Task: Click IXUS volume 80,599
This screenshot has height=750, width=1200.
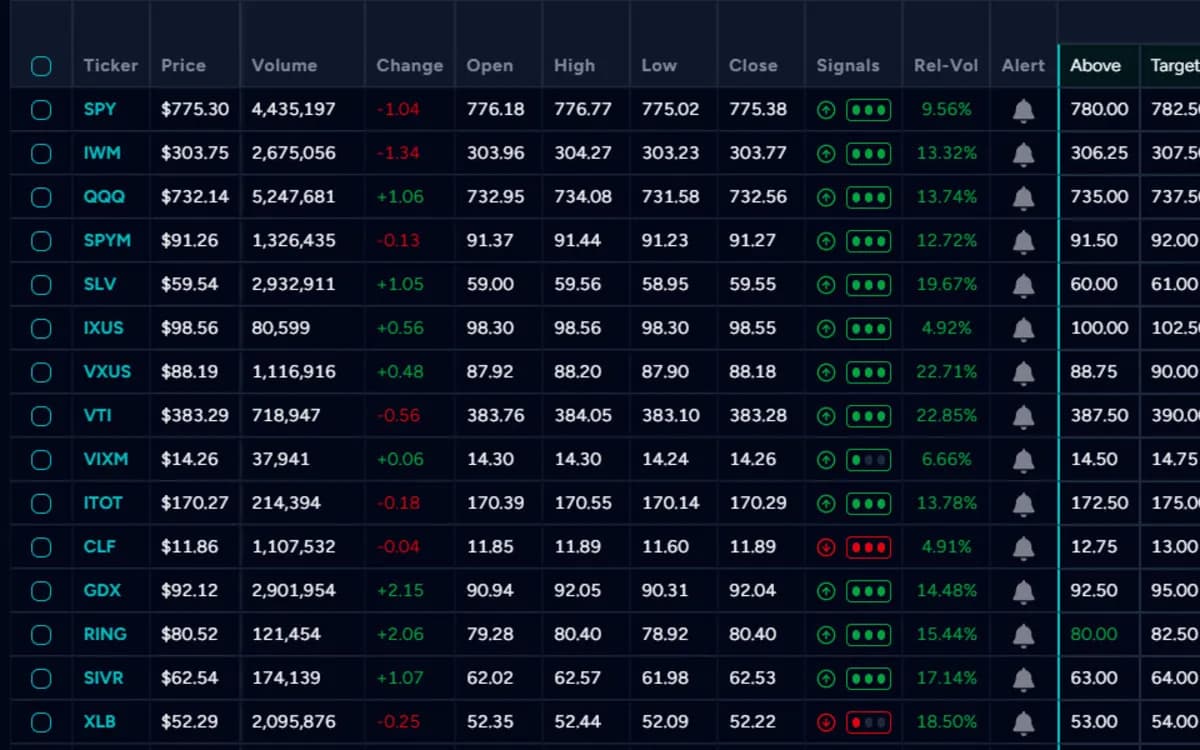Action: (x=281, y=328)
